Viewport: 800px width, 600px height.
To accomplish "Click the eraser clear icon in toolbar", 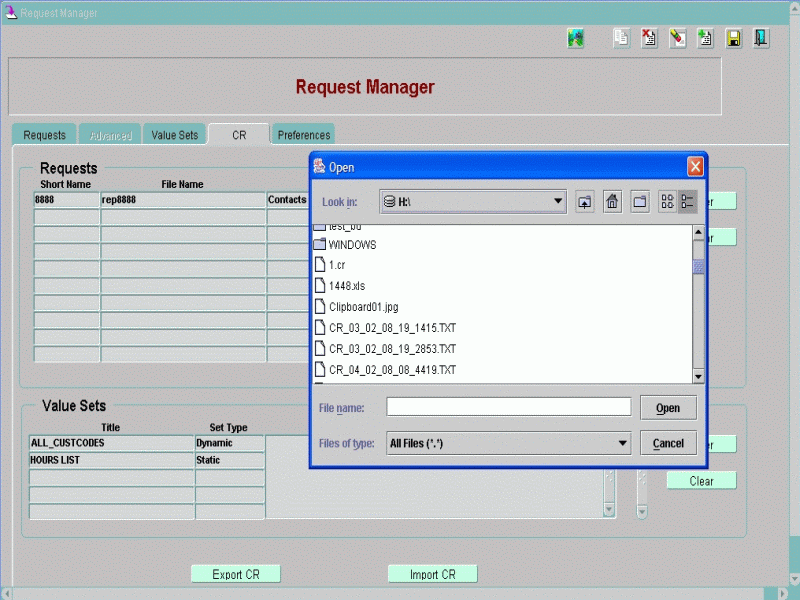I will 677,39.
